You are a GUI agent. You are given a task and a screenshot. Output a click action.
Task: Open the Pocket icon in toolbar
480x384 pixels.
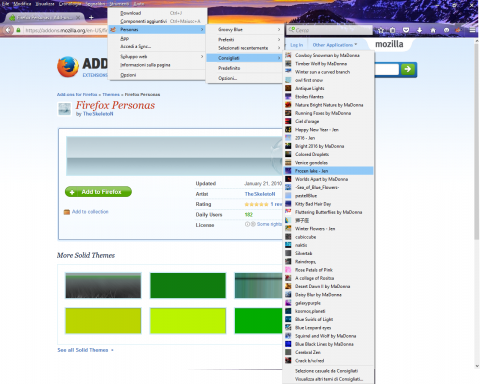tap(406, 30)
